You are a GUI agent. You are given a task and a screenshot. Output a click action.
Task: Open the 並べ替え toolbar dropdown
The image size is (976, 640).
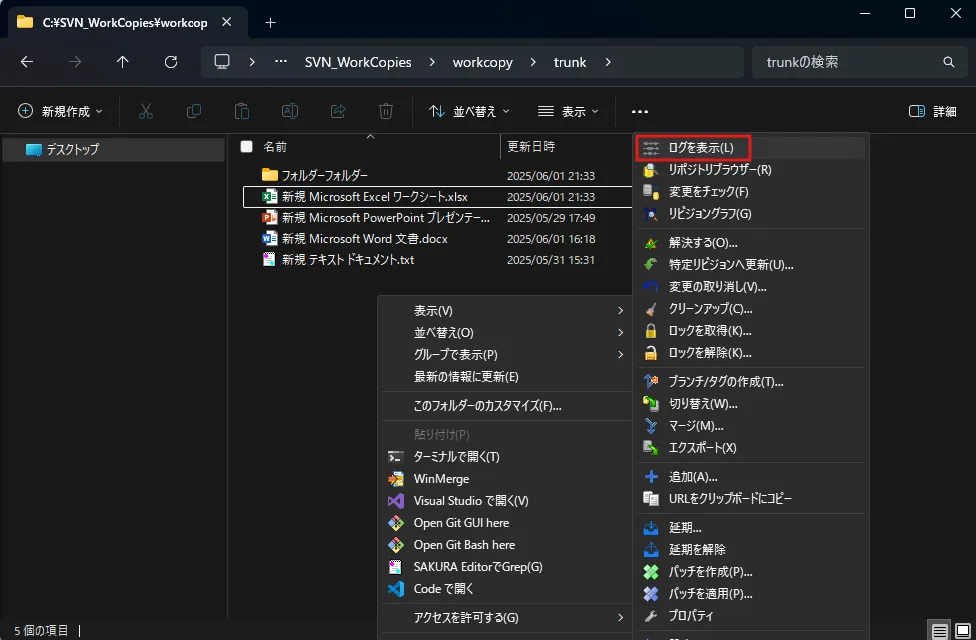coord(469,111)
